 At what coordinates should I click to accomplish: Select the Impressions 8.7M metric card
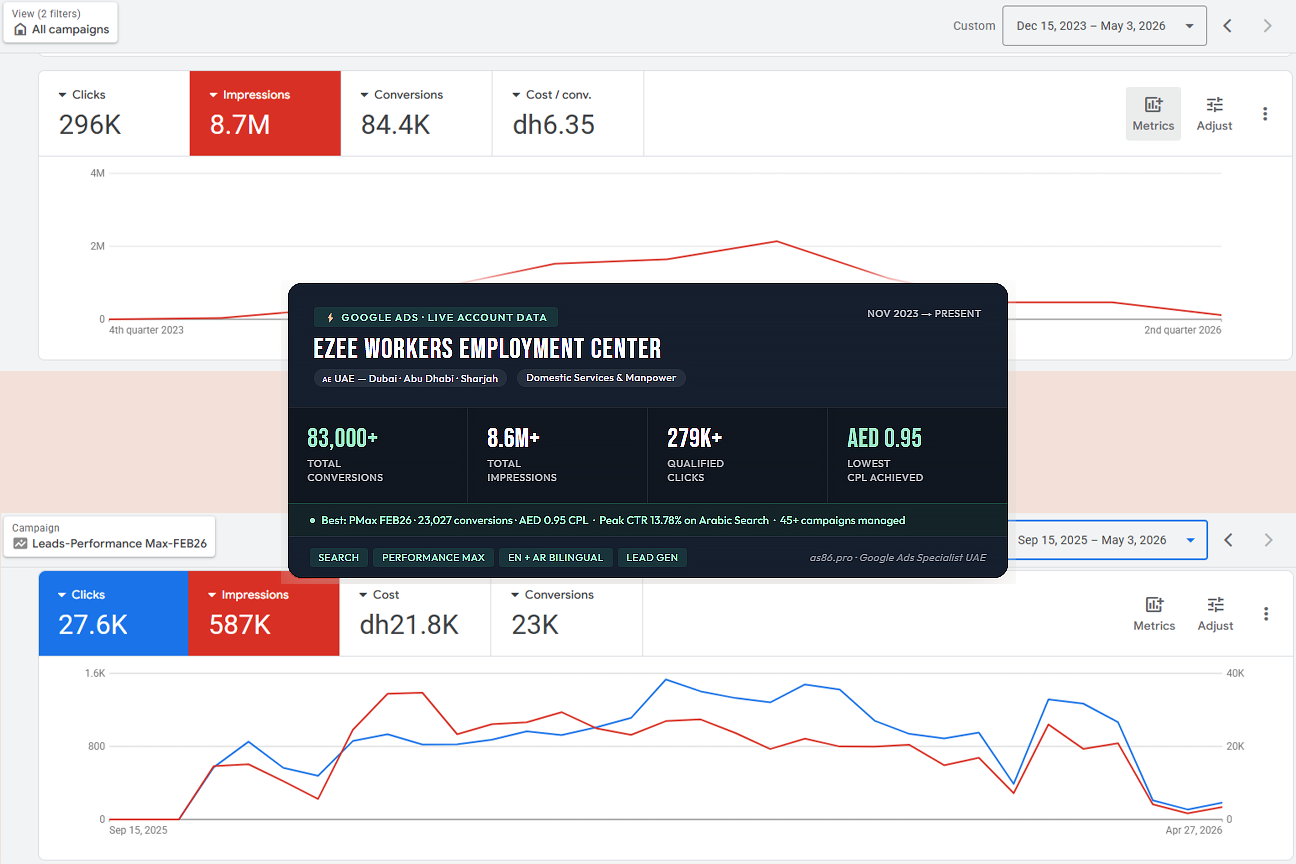pyautogui.click(x=265, y=113)
